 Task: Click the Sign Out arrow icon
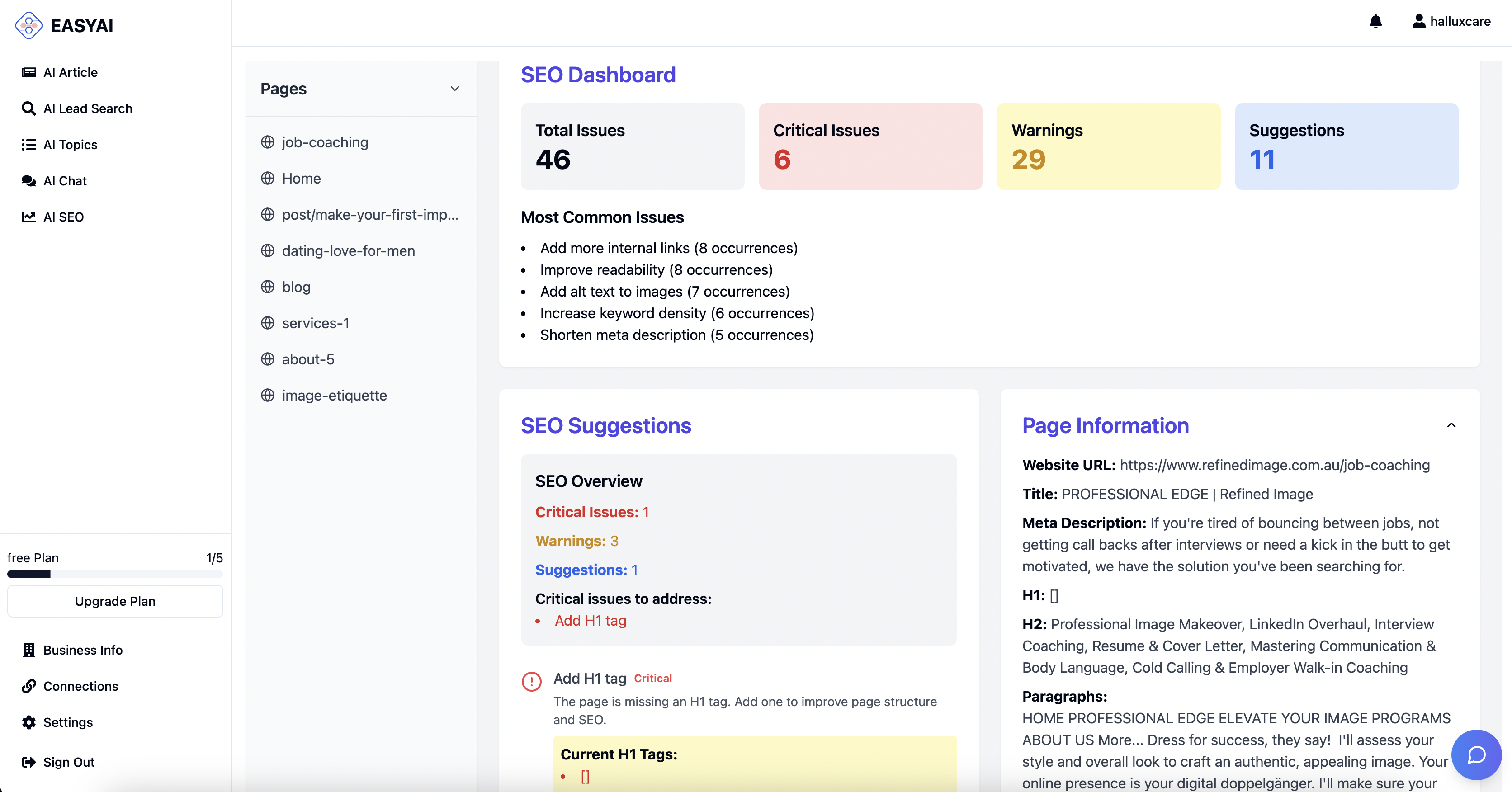tap(28, 762)
